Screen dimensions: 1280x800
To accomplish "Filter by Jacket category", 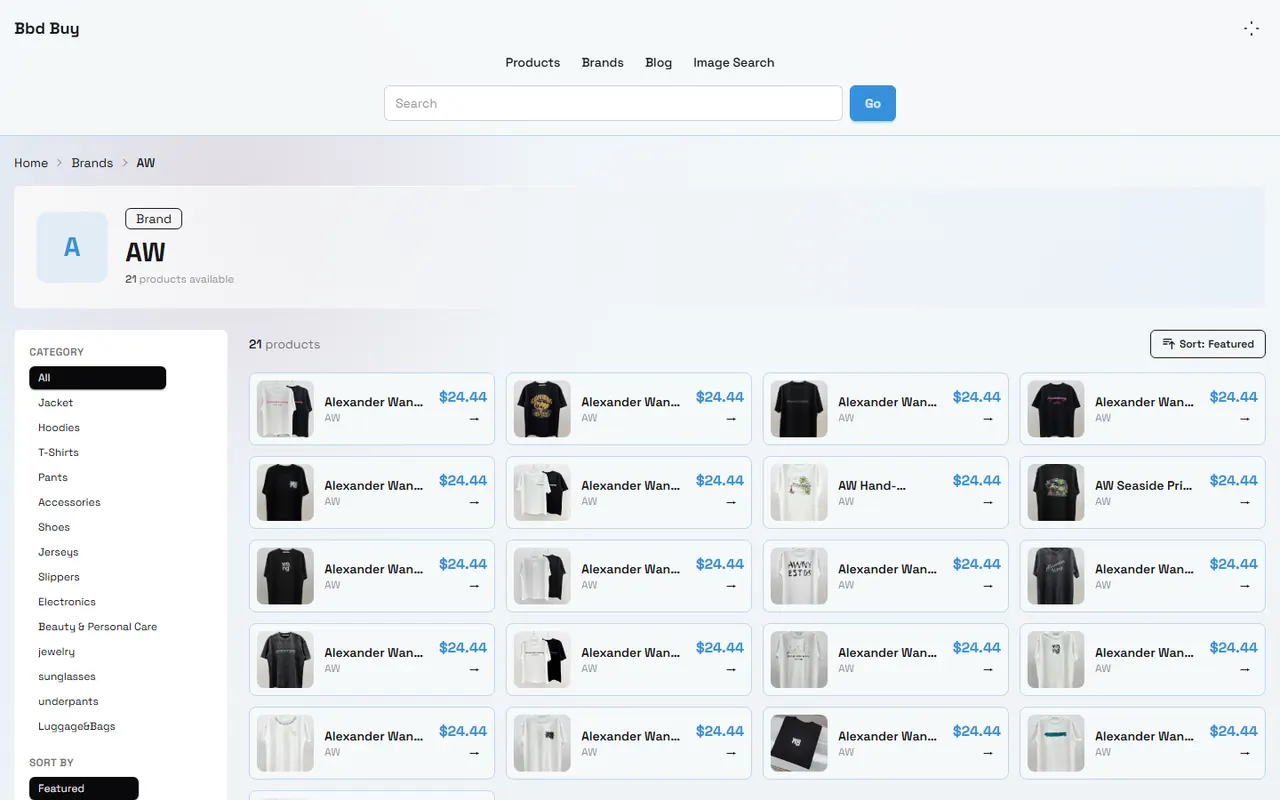I will pos(56,403).
